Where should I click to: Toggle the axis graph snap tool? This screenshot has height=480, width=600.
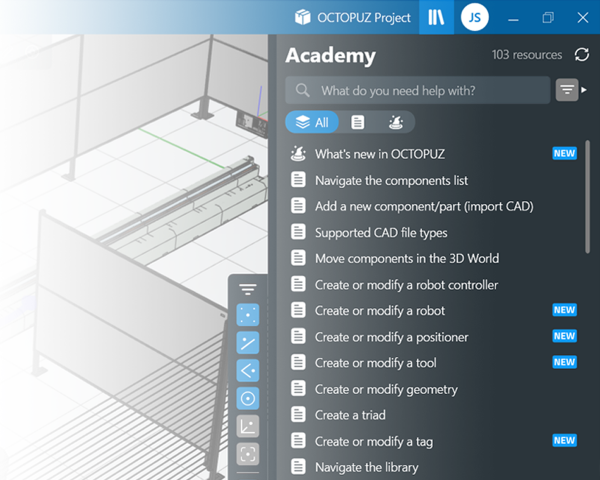[248, 426]
